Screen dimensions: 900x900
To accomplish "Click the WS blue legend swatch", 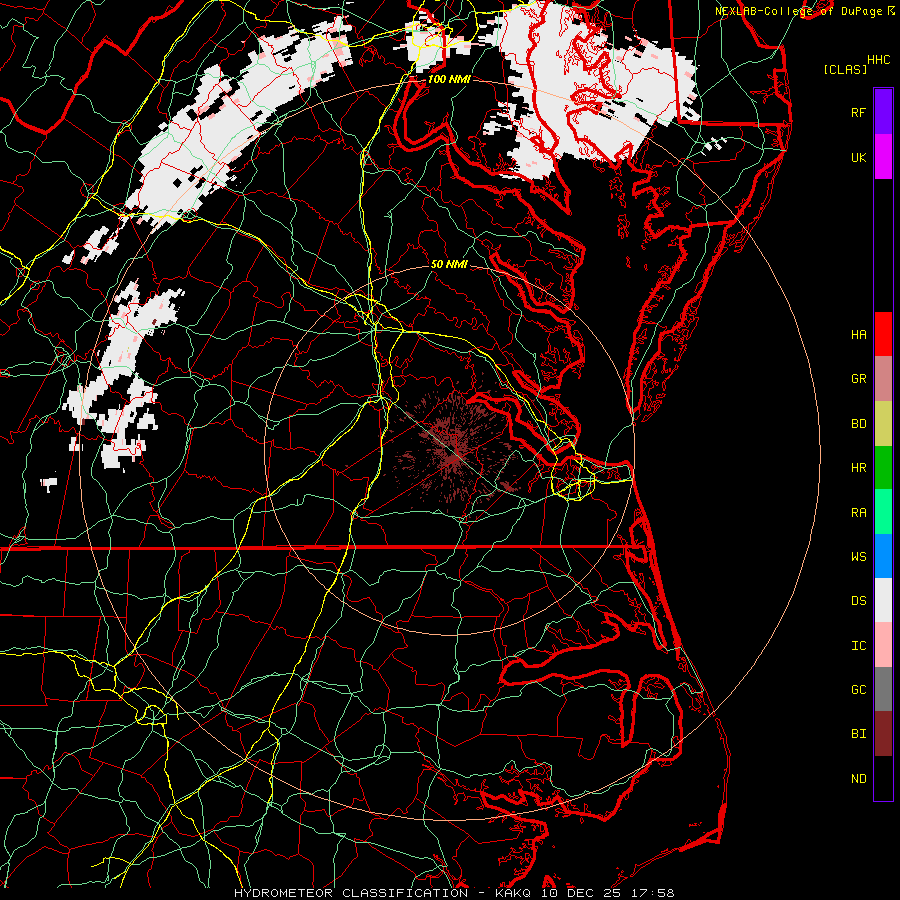I will (x=883, y=556).
